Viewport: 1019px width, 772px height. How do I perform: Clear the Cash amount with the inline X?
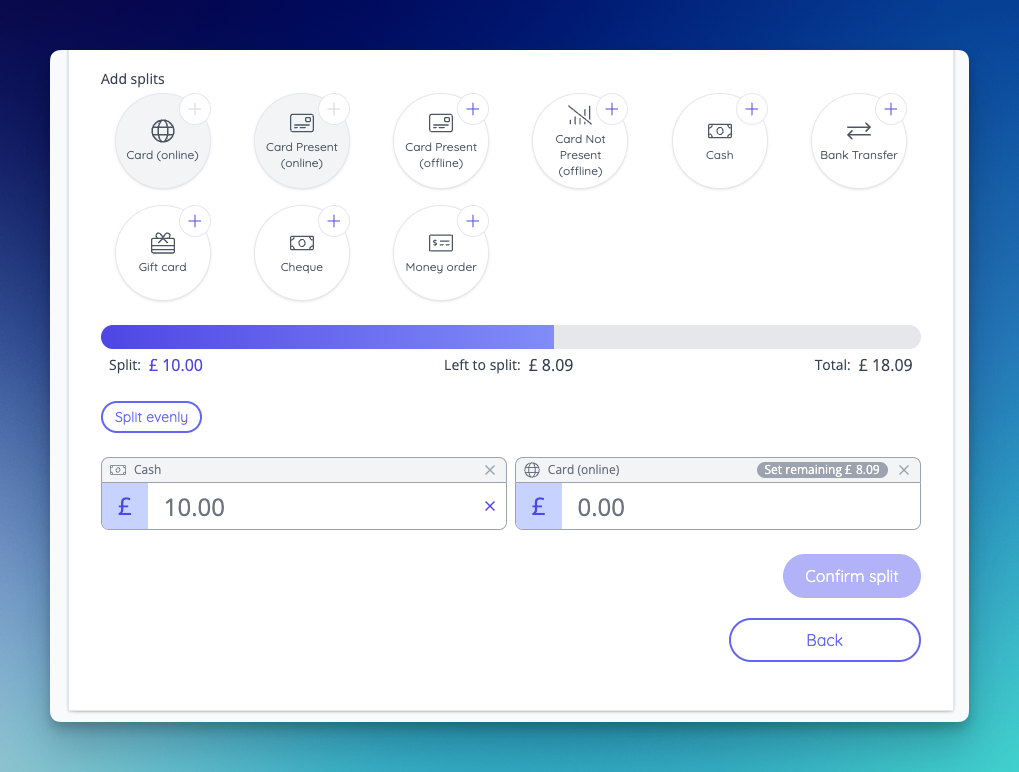pyautogui.click(x=490, y=506)
